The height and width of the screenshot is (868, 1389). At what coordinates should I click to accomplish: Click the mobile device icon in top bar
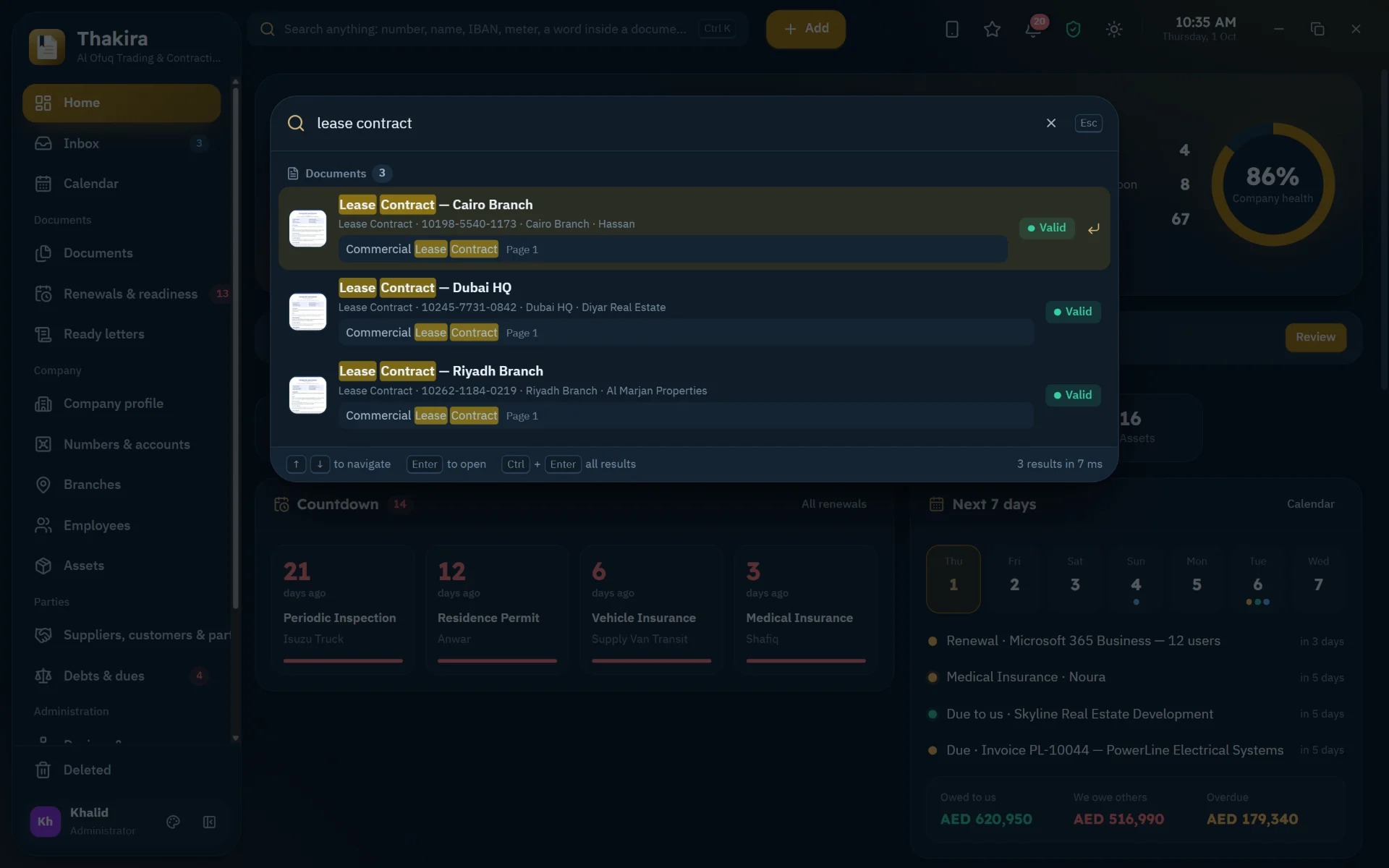coord(952,29)
